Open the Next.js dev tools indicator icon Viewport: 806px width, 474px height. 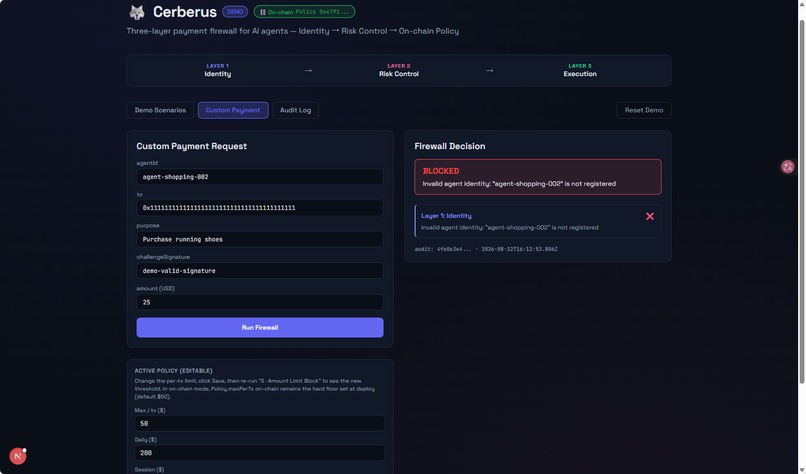click(x=17, y=456)
